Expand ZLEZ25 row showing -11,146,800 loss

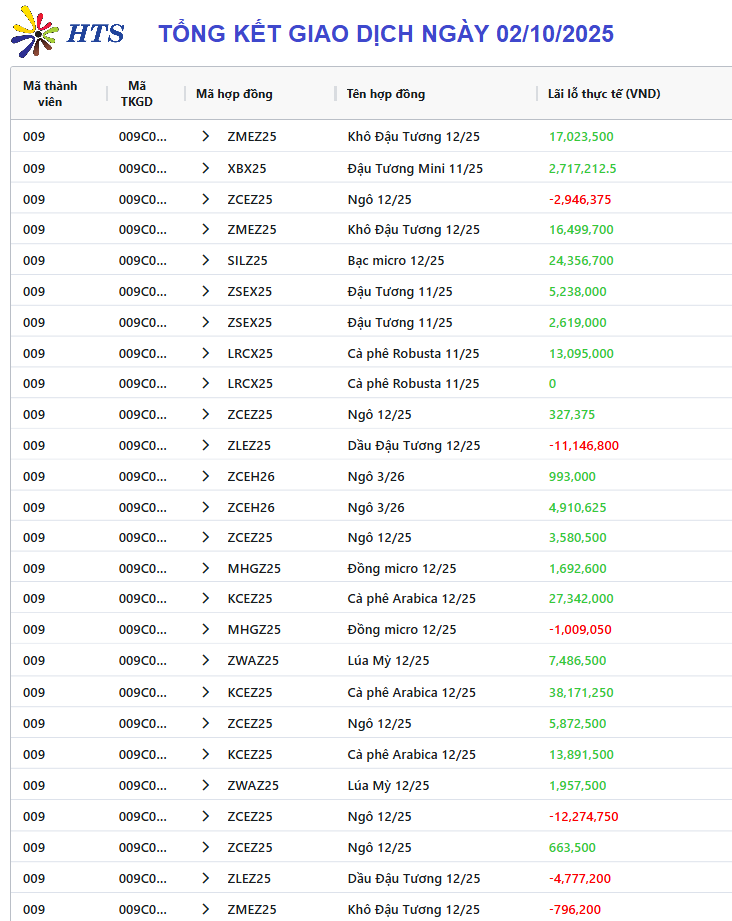(206, 445)
